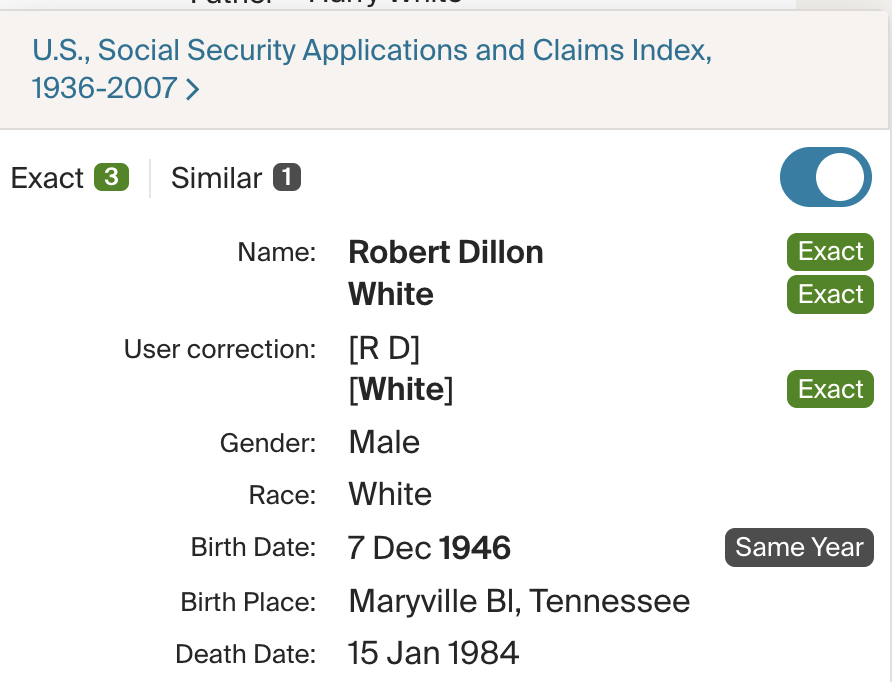Screen dimensions: 892x682
Task: Click the death date 15 Jan 1984
Action: click(x=433, y=654)
